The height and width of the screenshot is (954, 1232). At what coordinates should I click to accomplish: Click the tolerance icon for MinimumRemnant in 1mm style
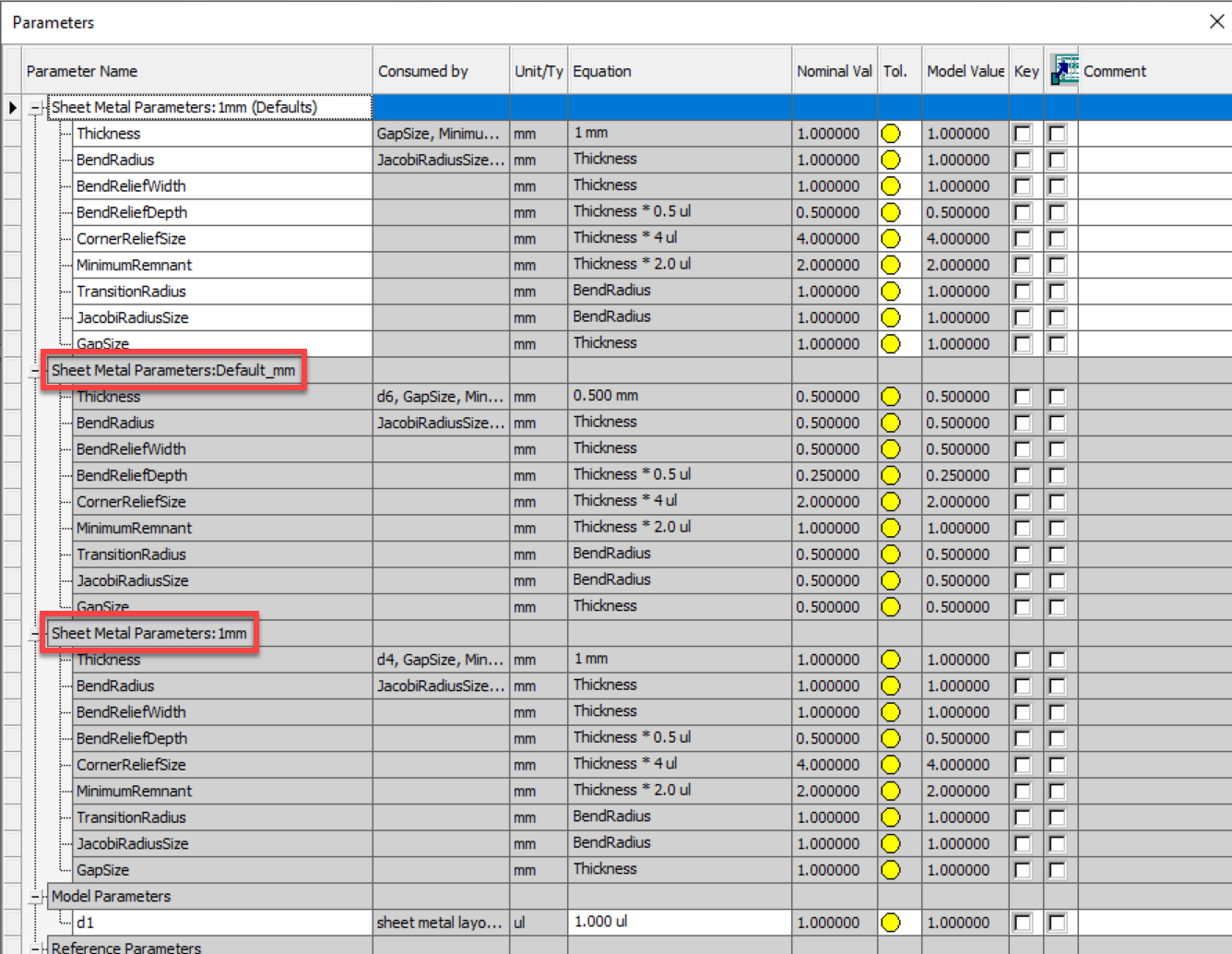coord(891,790)
